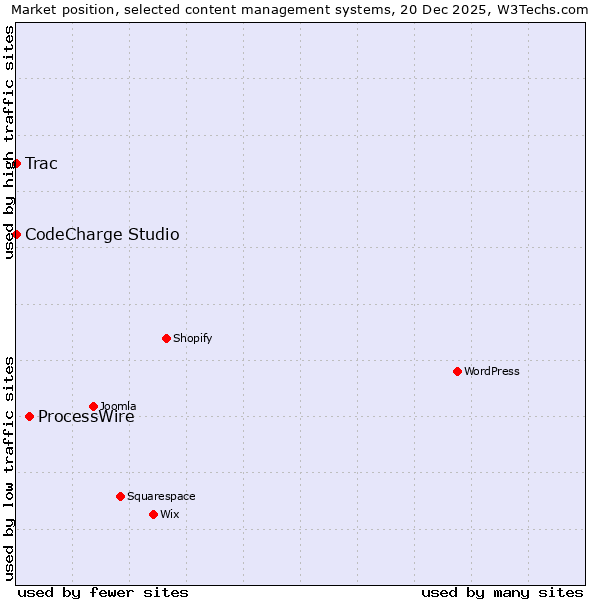The width and height of the screenshot is (600, 600).
Task: Click the Shopify text label
Action: click(x=192, y=339)
